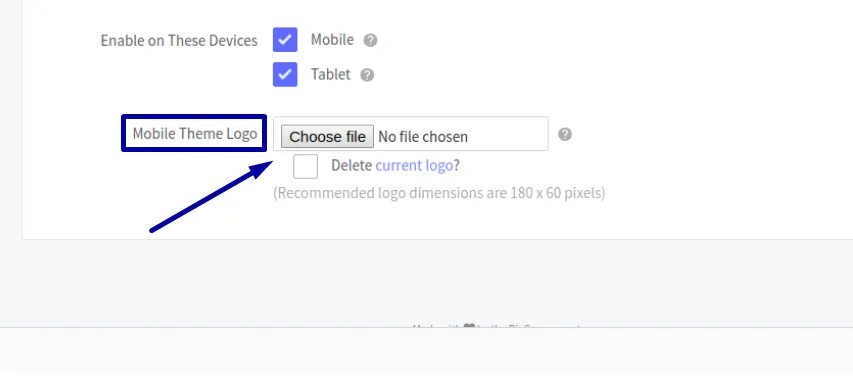Click the cut-off footer text line
This screenshot has height=380, width=853.
point(496,327)
